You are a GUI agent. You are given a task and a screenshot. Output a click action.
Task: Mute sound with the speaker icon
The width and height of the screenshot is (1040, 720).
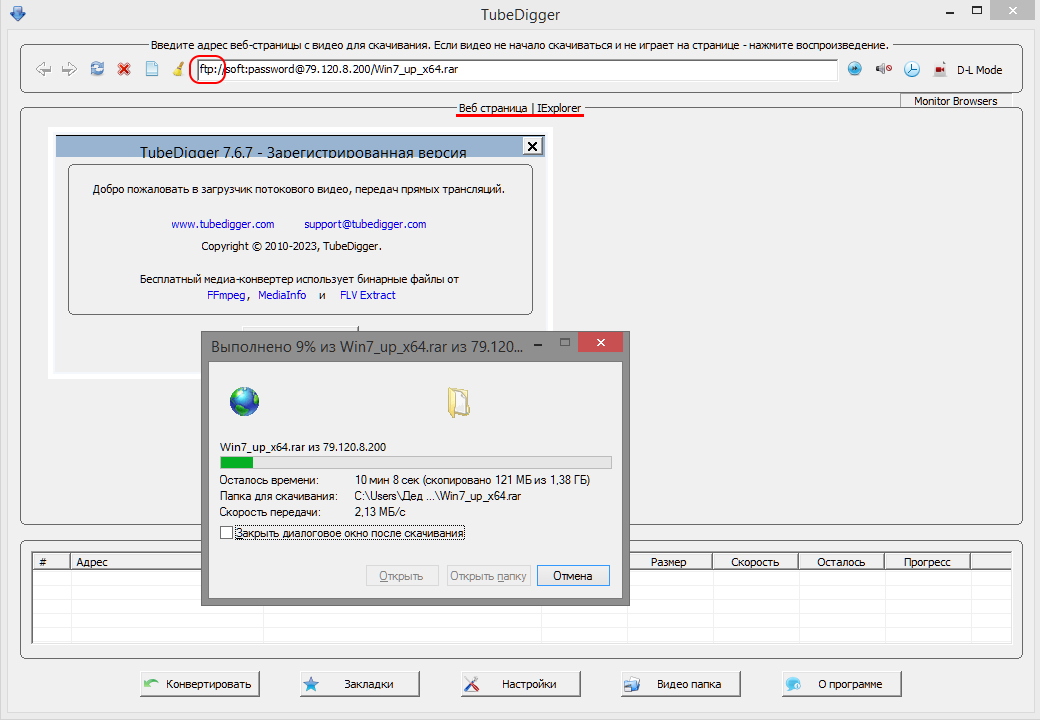(x=883, y=68)
